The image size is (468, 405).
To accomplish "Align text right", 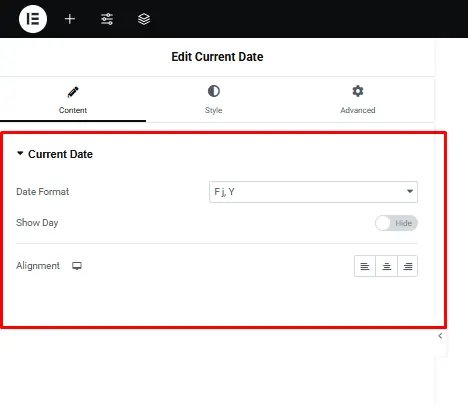I will 407,266.
